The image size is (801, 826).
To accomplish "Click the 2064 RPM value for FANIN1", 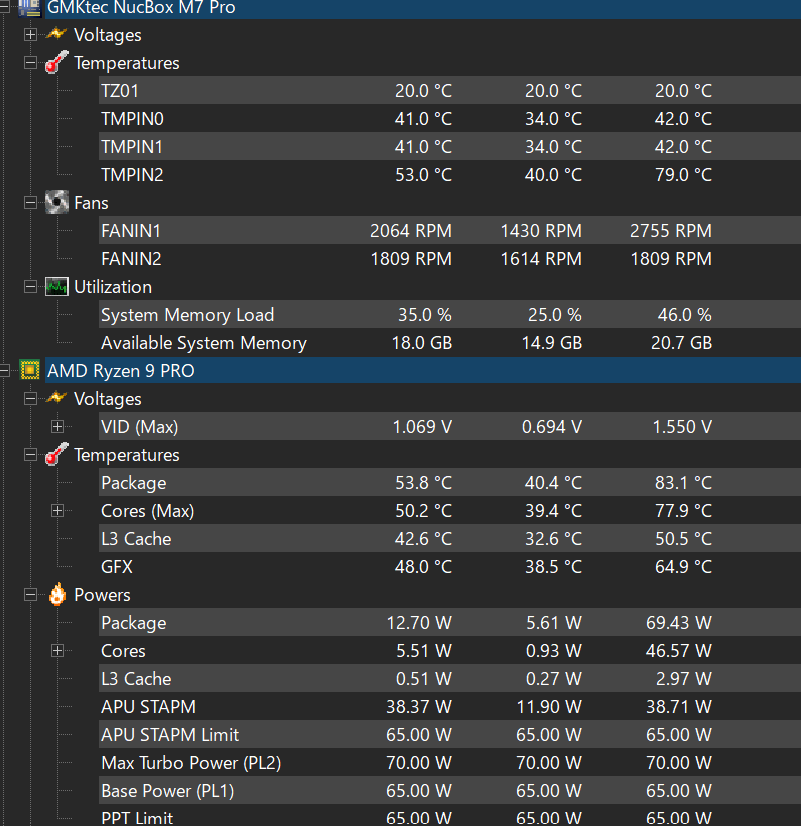I will tap(411, 231).
